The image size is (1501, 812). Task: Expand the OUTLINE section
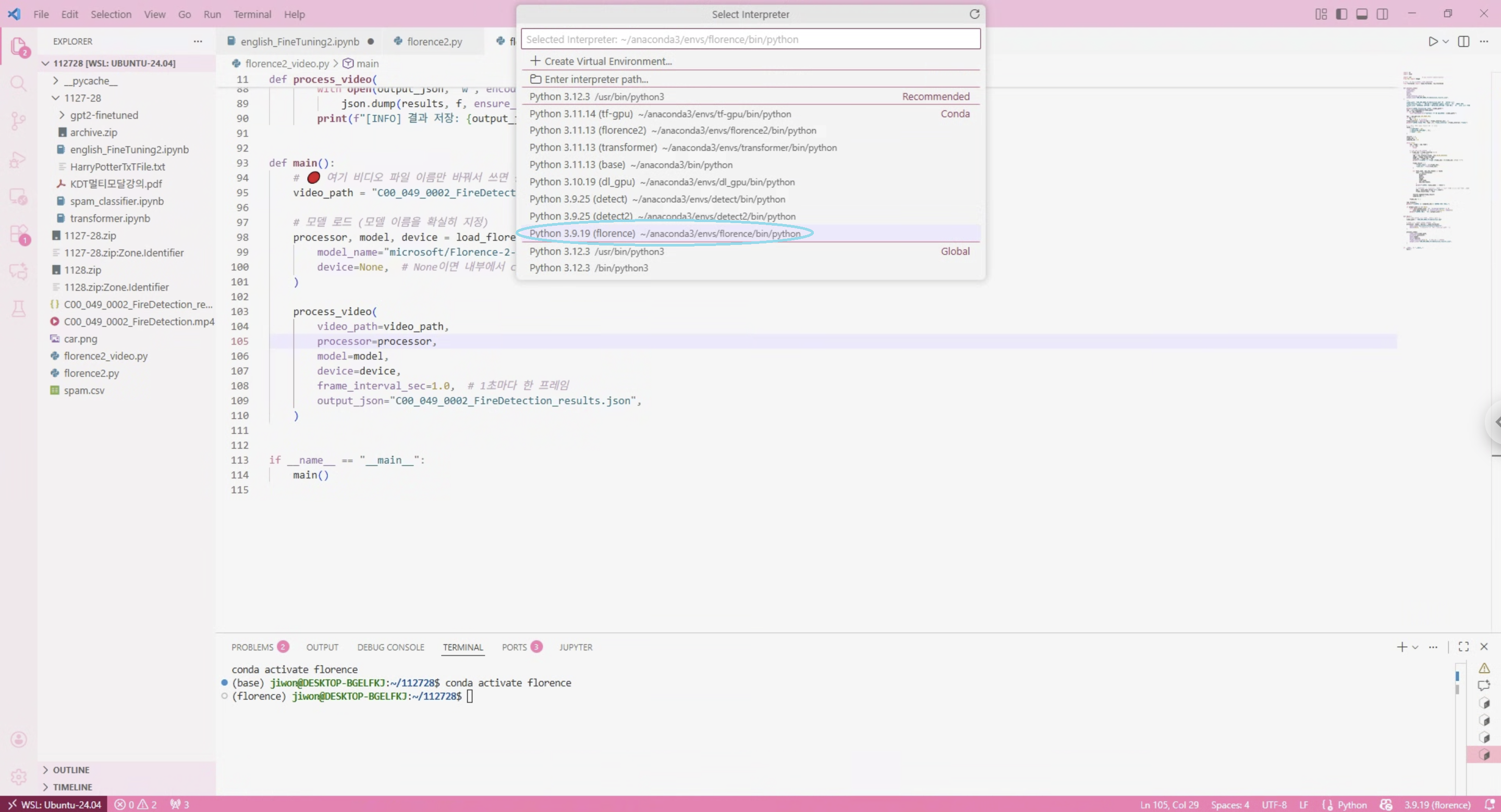pos(71,770)
